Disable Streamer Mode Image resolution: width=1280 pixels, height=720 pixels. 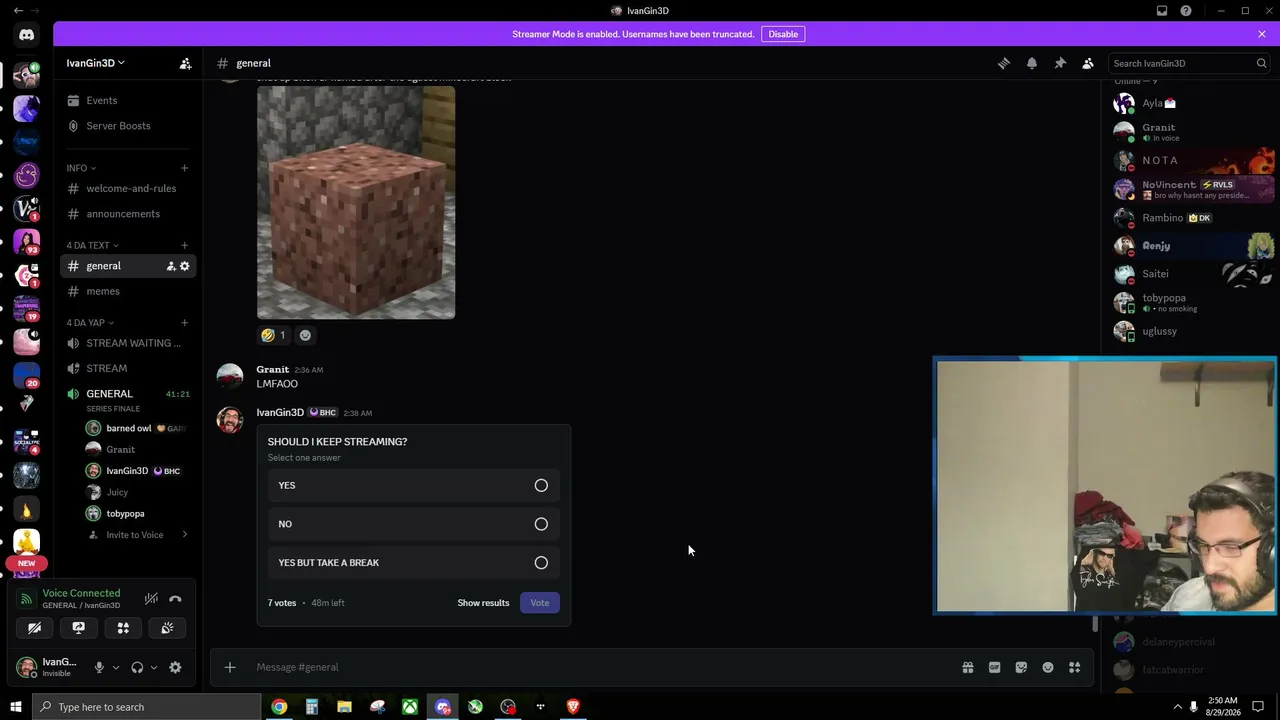[x=783, y=34]
